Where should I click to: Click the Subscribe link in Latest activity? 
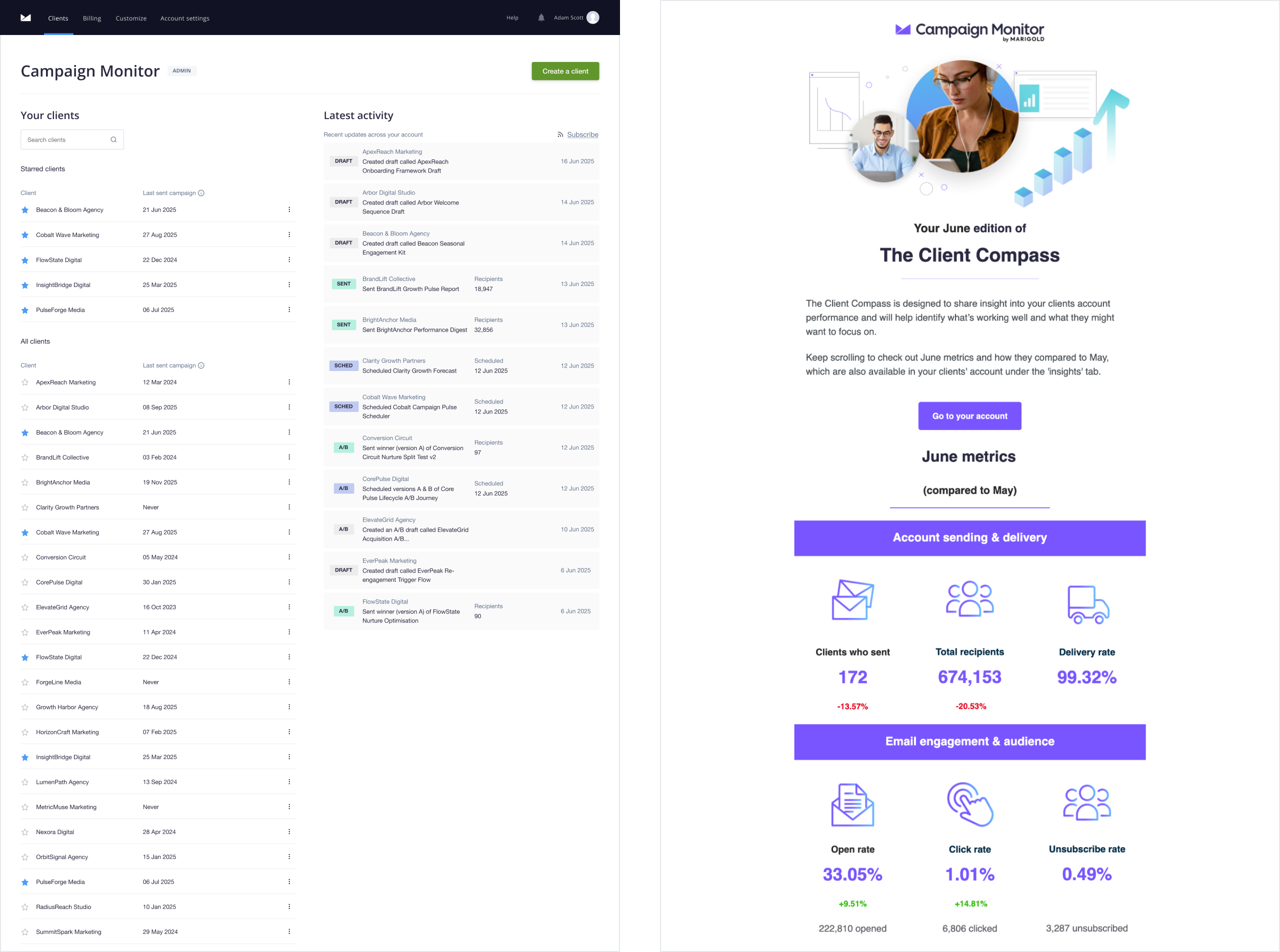coord(582,135)
